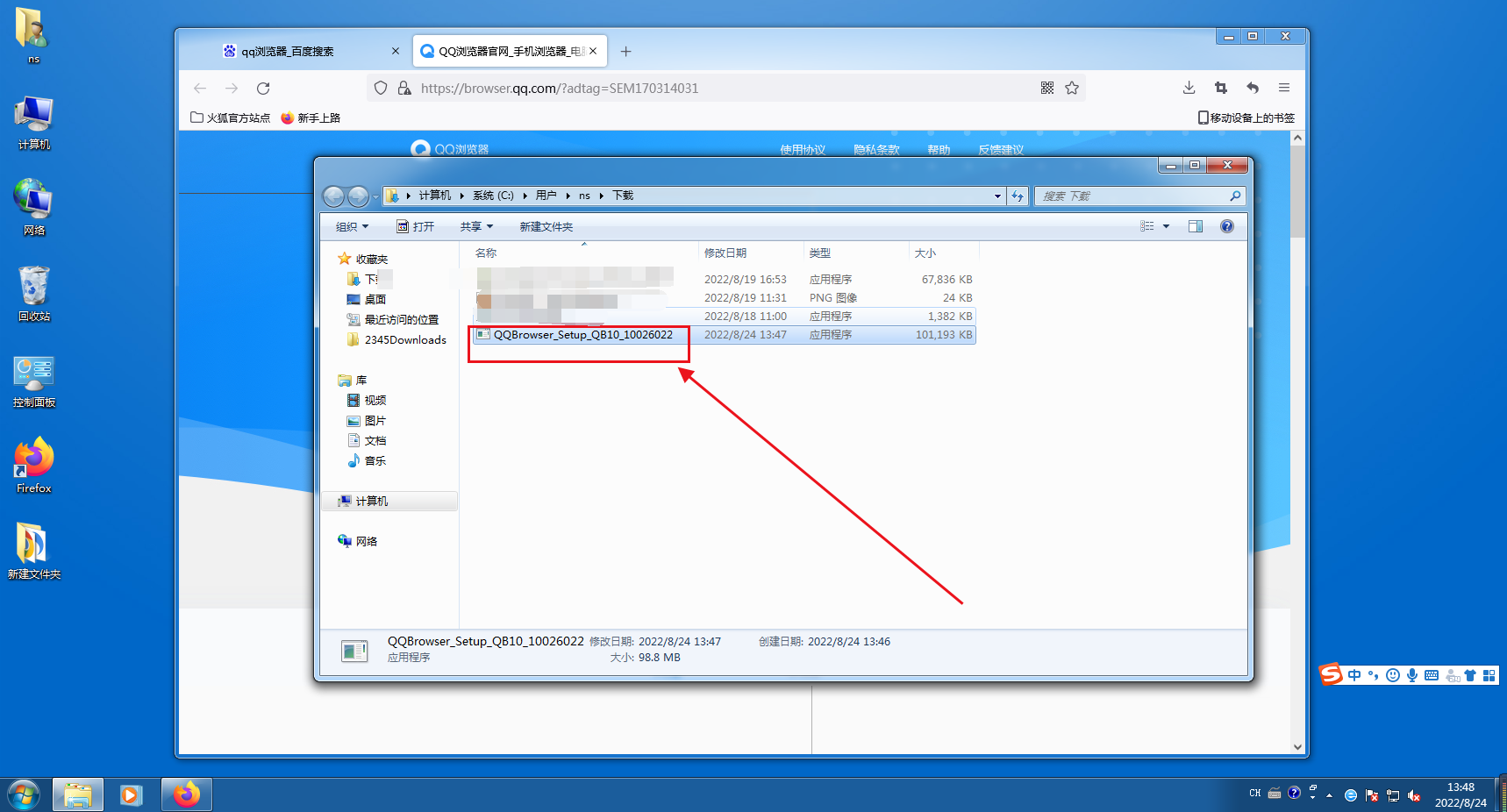The height and width of the screenshot is (812, 1507).
Task: Close the QQ浏览器官网 tab
Action: (593, 52)
